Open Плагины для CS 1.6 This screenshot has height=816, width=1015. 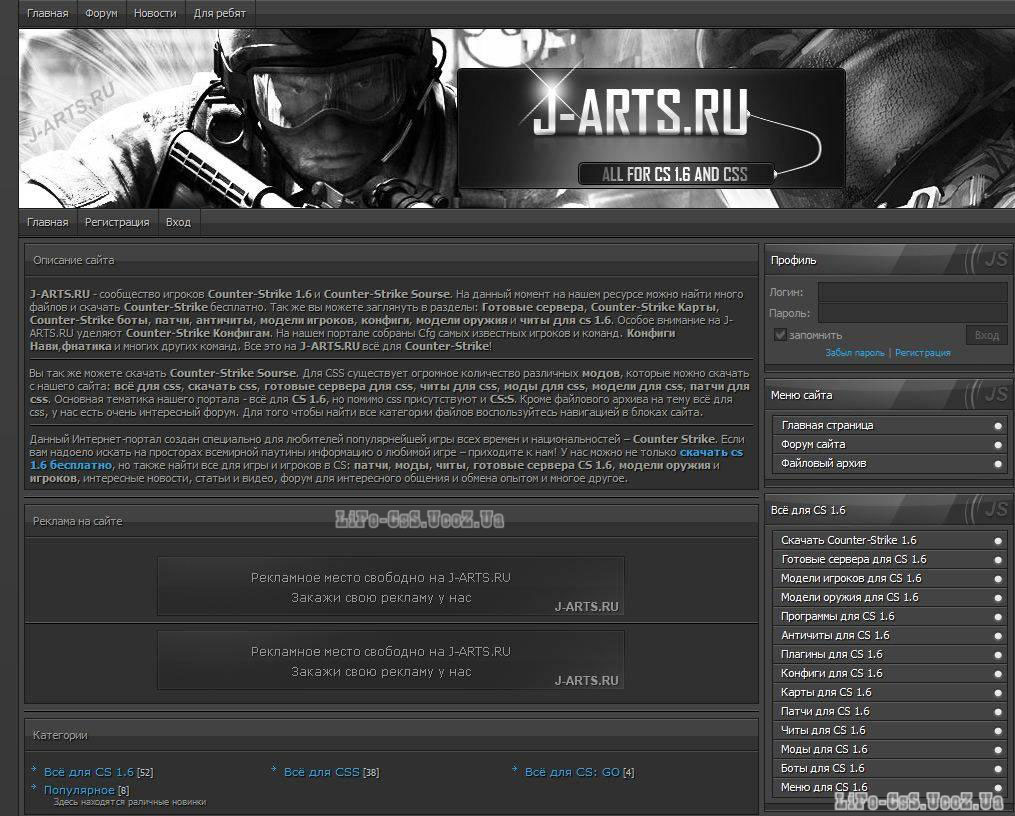click(890, 654)
